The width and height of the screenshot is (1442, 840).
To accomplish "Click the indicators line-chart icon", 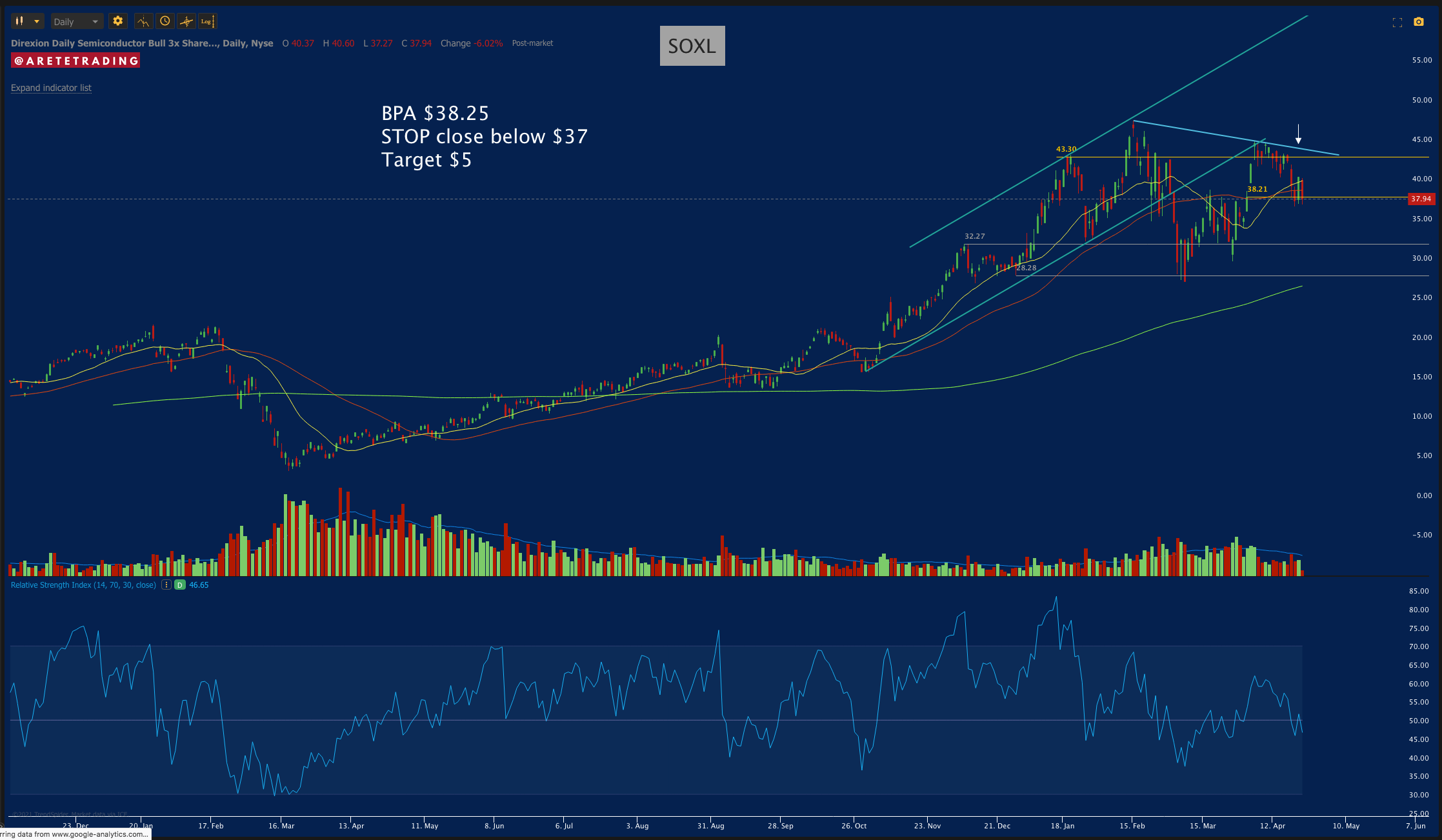I will [x=143, y=21].
